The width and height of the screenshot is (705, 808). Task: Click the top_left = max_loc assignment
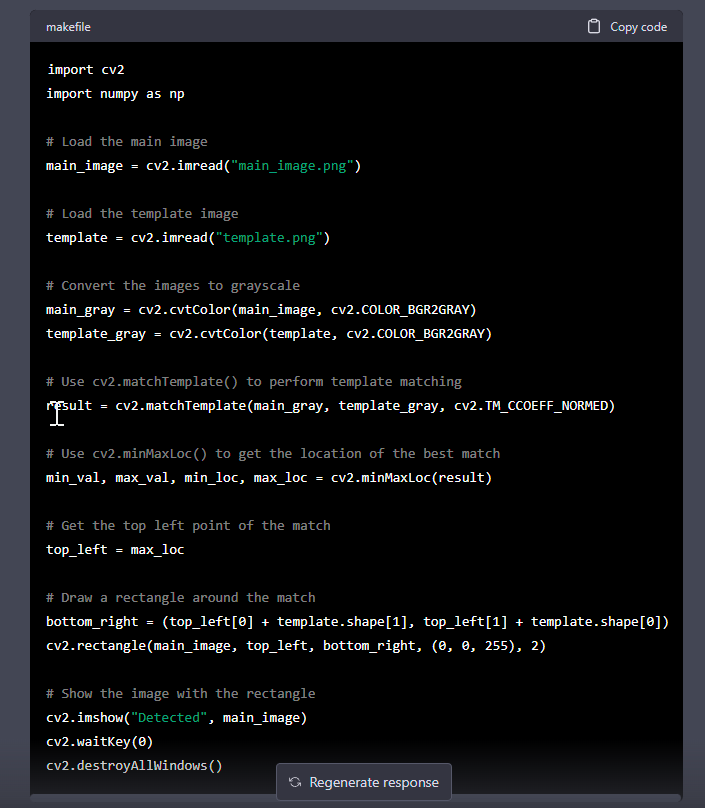tap(117, 549)
